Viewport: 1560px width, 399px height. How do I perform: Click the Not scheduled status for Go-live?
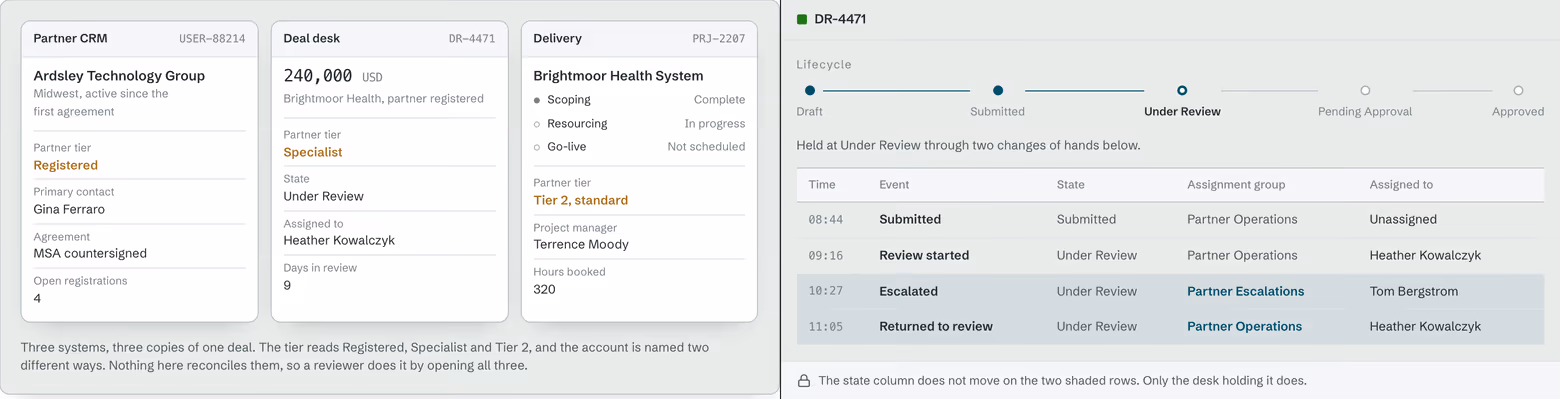click(x=706, y=147)
